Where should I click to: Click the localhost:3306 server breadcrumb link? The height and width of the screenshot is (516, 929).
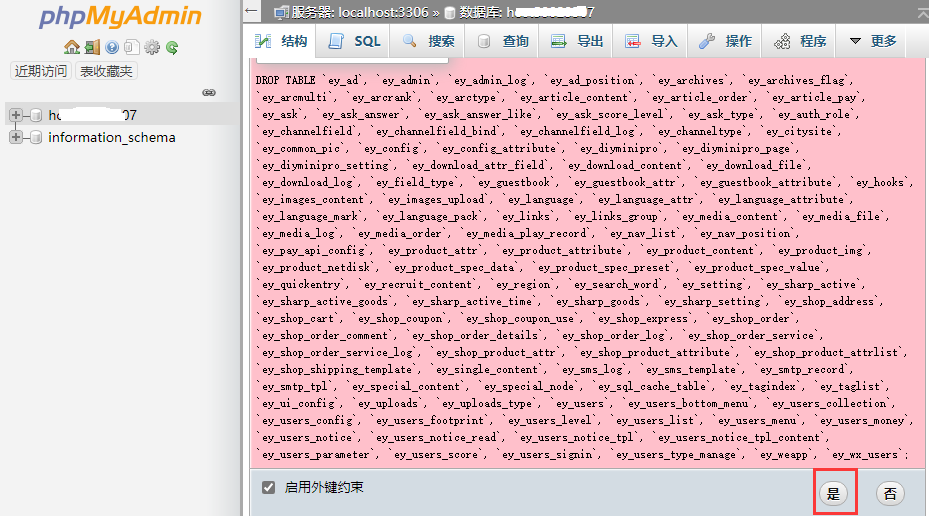click(x=360, y=12)
